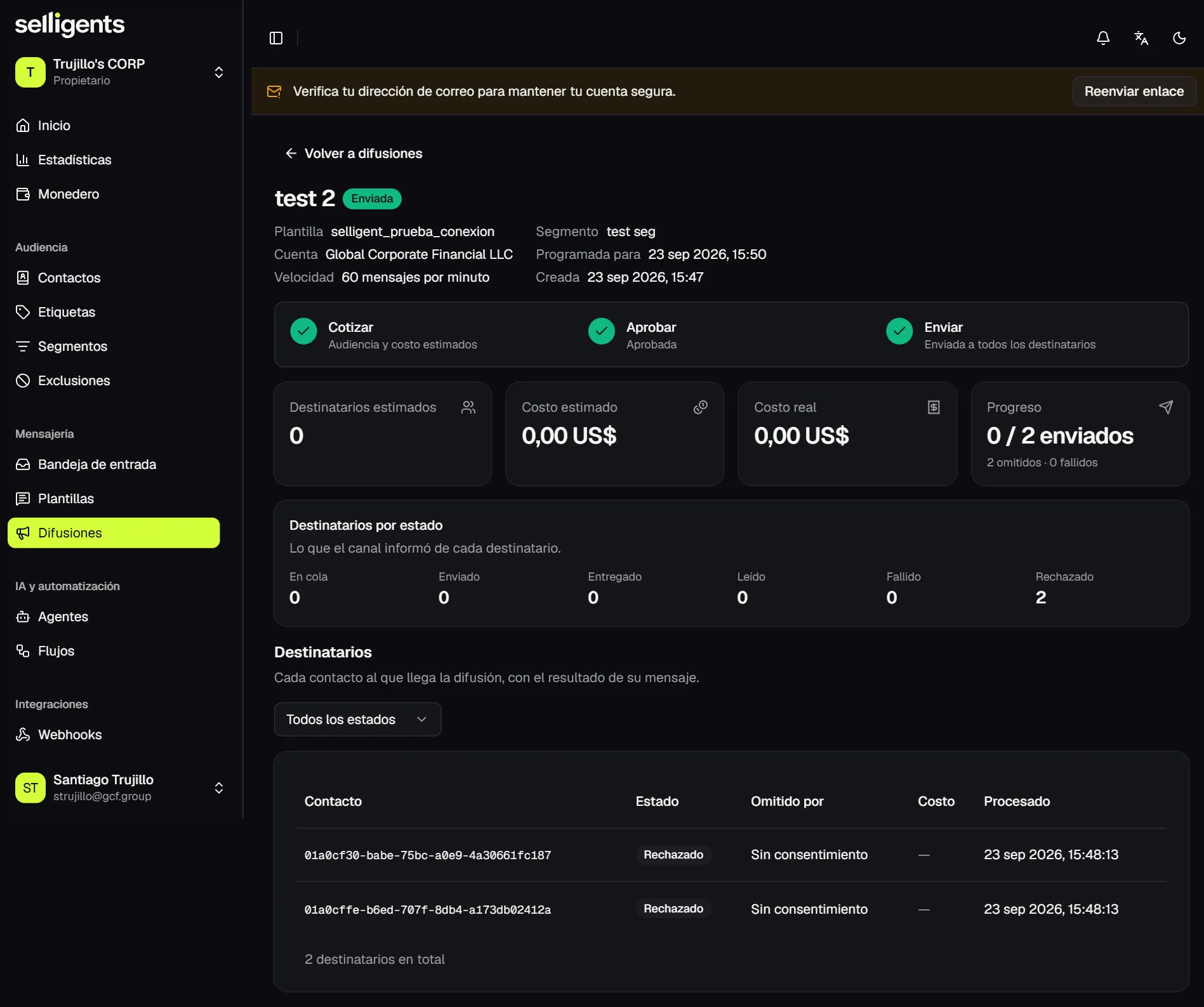Go to Inicio in the sidebar
This screenshot has height=1007, width=1204.
click(x=114, y=126)
